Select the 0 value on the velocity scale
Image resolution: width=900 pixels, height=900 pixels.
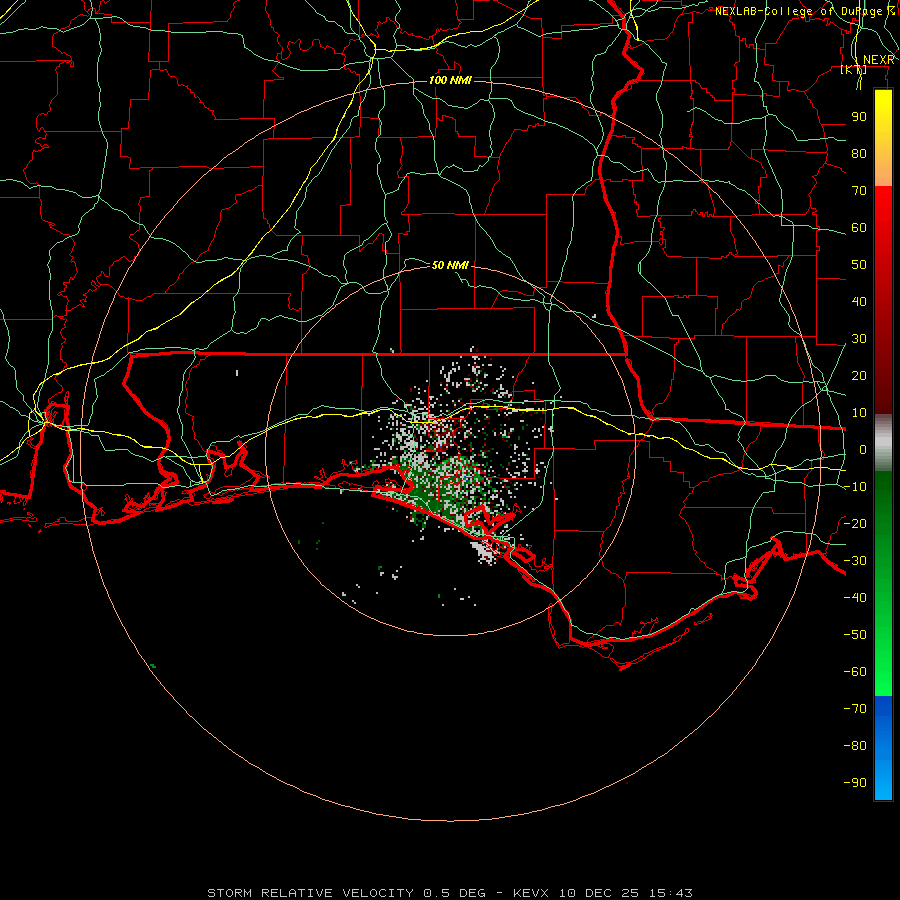click(x=863, y=449)
